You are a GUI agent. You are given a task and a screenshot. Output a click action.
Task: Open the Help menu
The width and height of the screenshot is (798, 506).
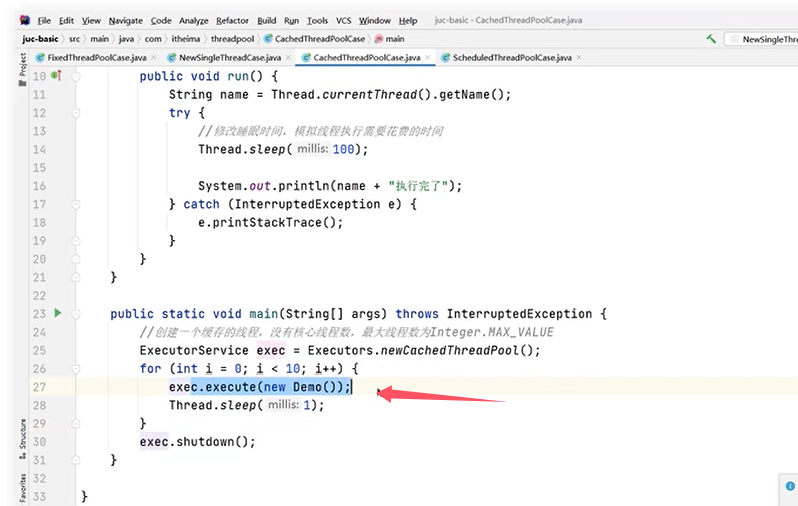408,20
